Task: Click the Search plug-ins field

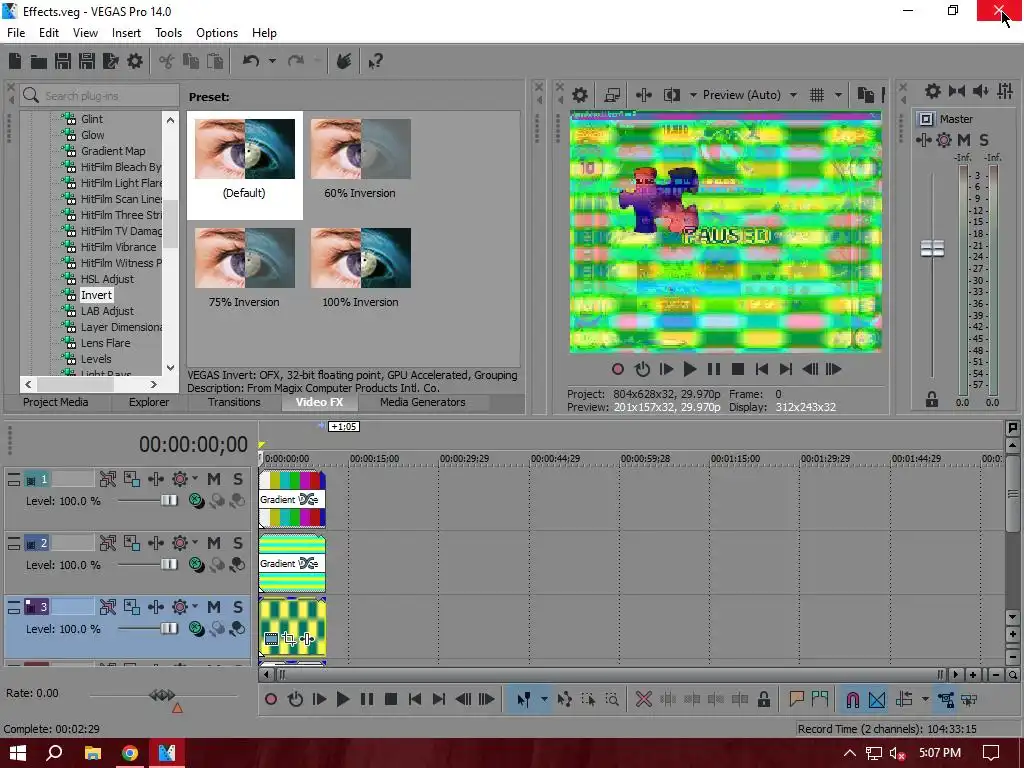Action: (99, 95)
